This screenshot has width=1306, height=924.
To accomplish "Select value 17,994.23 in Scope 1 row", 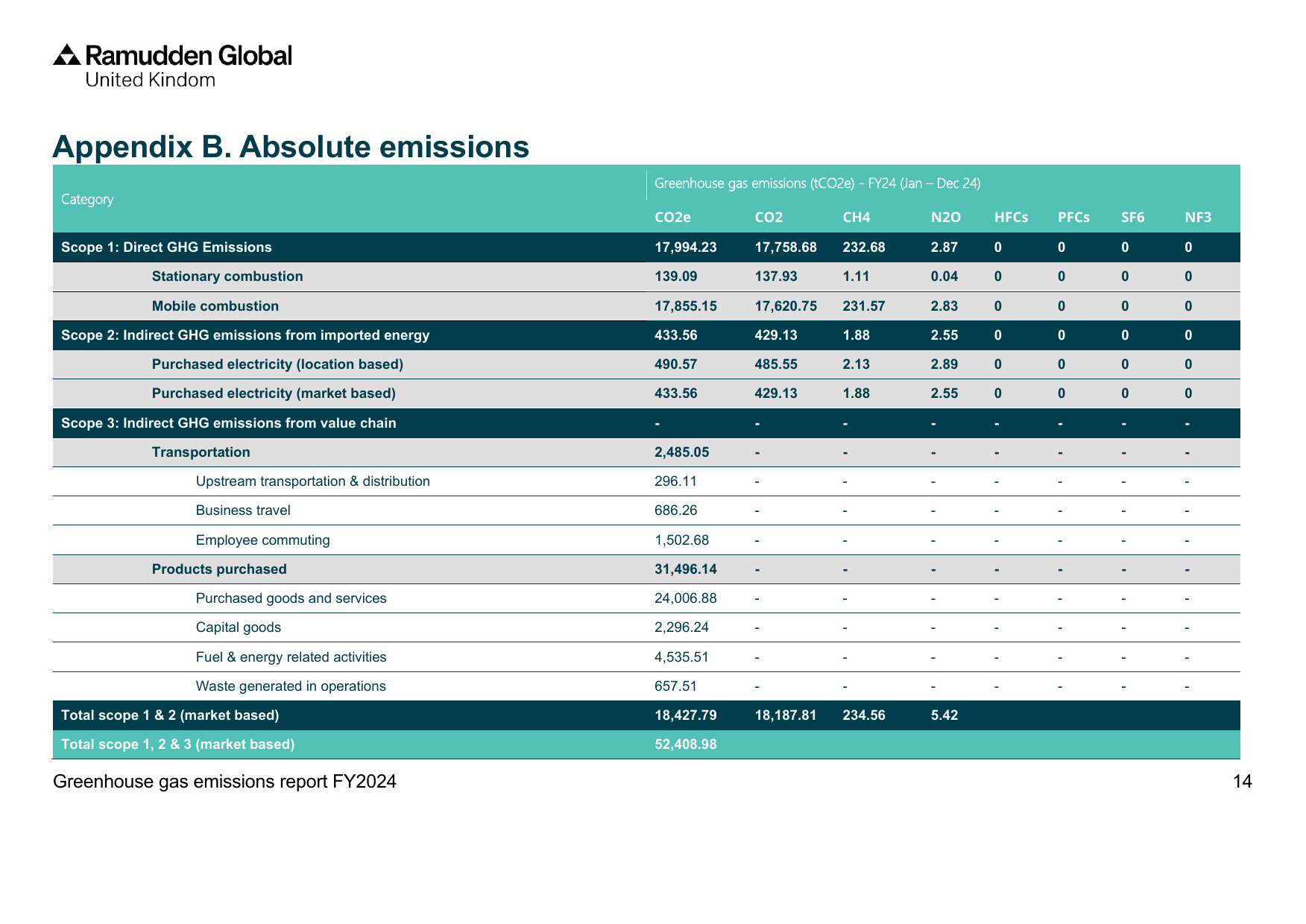I will coord(686,247).
